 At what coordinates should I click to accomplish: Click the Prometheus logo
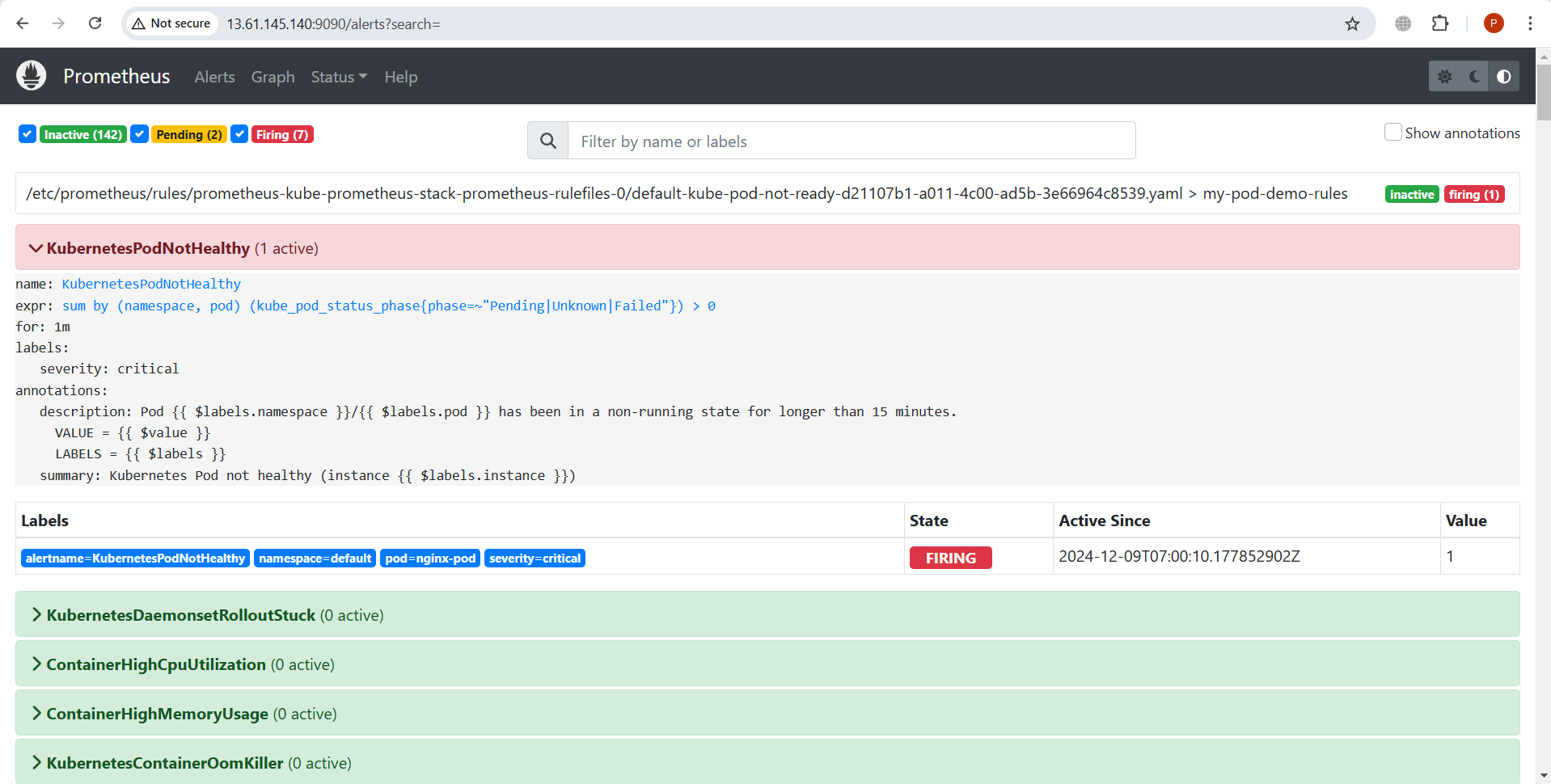[30, 75]
